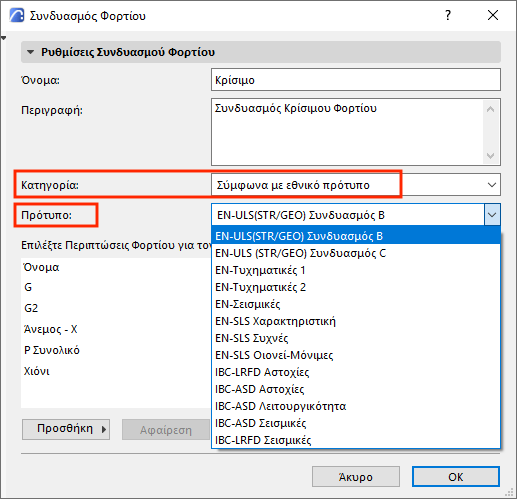This screenshot has height=499, width=517.
Task: Click the Περιγραφή text area
Action: (347, 132)
